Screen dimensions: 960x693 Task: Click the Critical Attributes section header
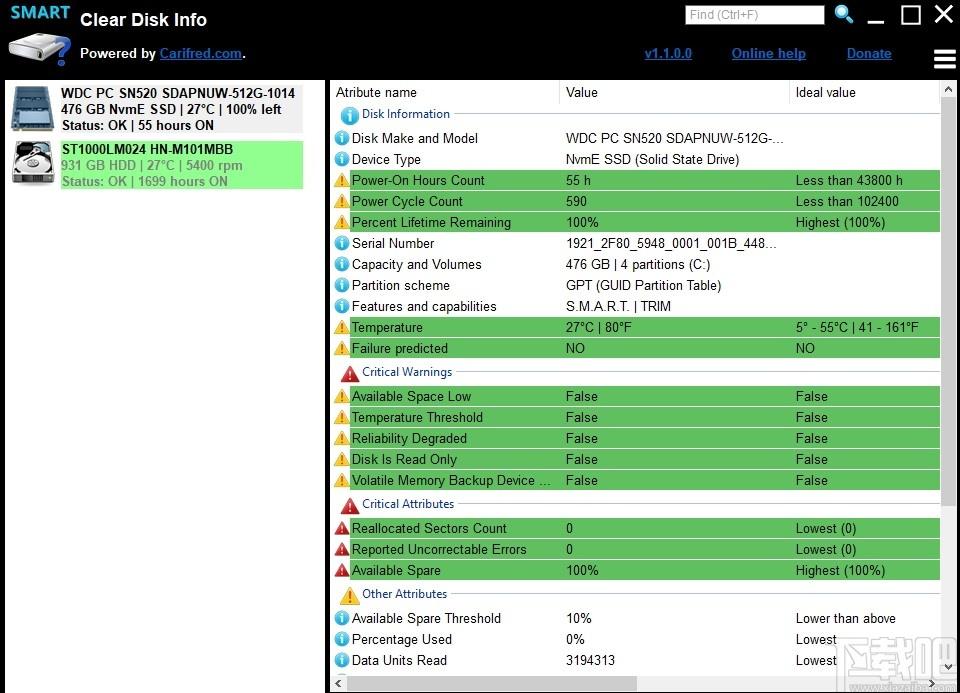click(408, 504)
